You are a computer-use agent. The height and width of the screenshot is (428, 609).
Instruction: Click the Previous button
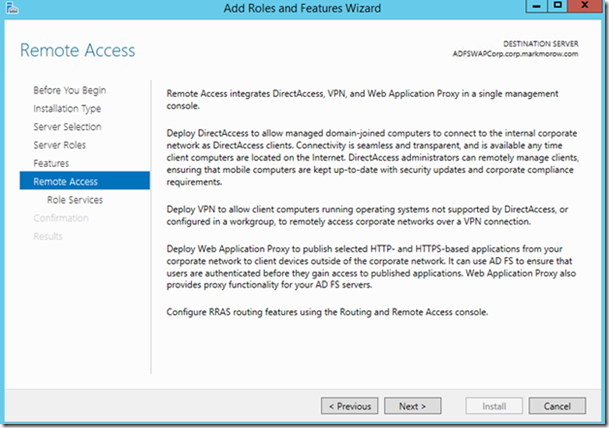pyautogui.click(x=350, y=406)
